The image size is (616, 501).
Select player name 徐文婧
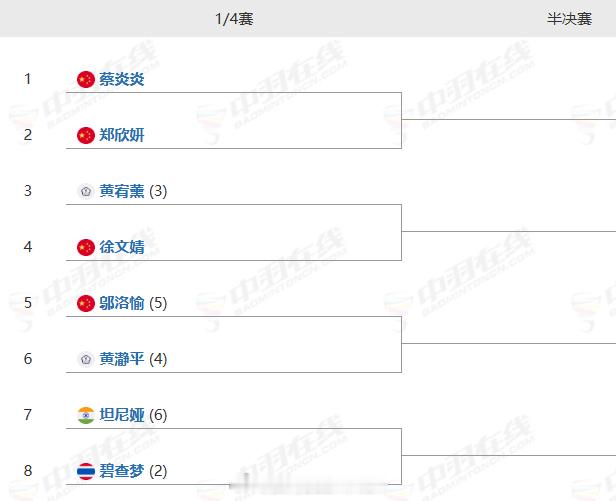pos(122,247)
